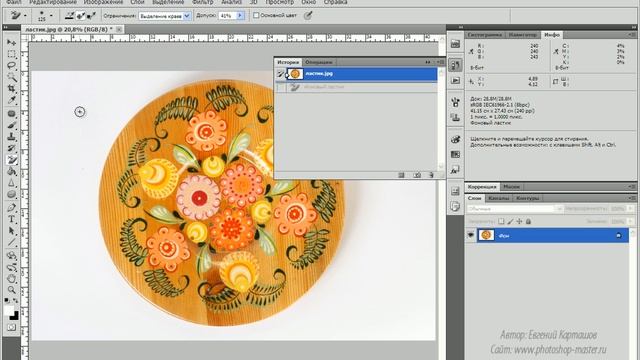Select the Line shape tool
Viewport: 640px width, 360px height.
click(x=11, y=242)
